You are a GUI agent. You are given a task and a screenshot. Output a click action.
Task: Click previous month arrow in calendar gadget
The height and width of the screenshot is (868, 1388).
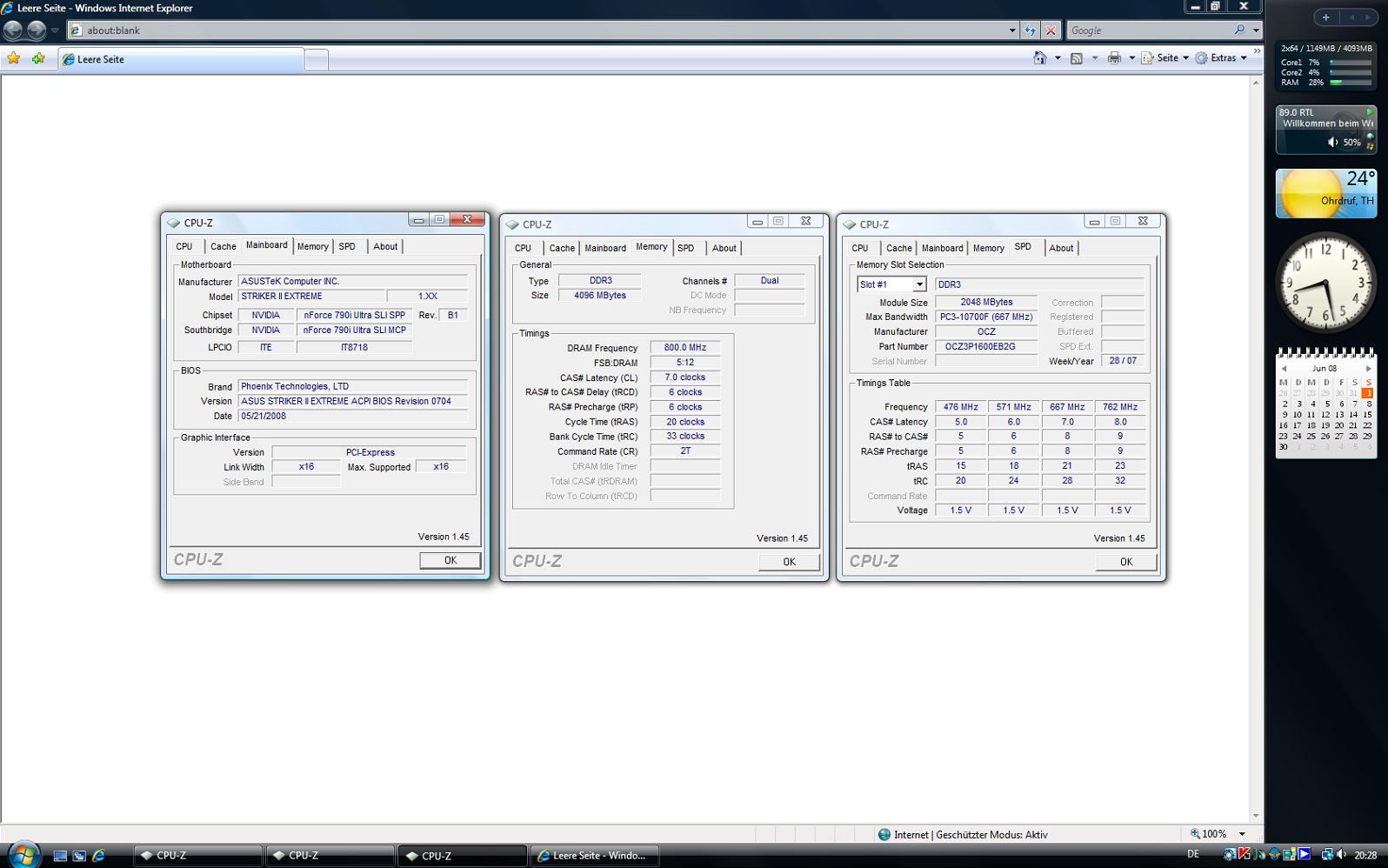pos(1284,369)
